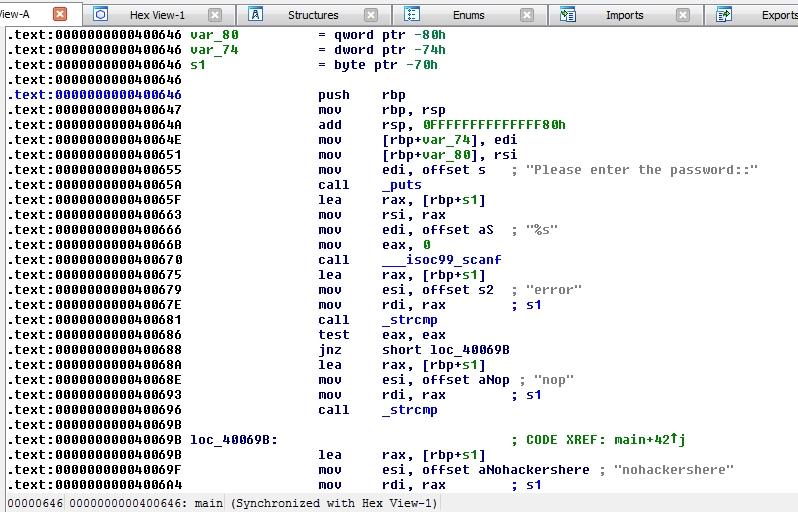The width and height of the screenshot is (798, 512).
Task: Follow the main+42 code xref
Action: pyautogui.click(x=650, y=440)
